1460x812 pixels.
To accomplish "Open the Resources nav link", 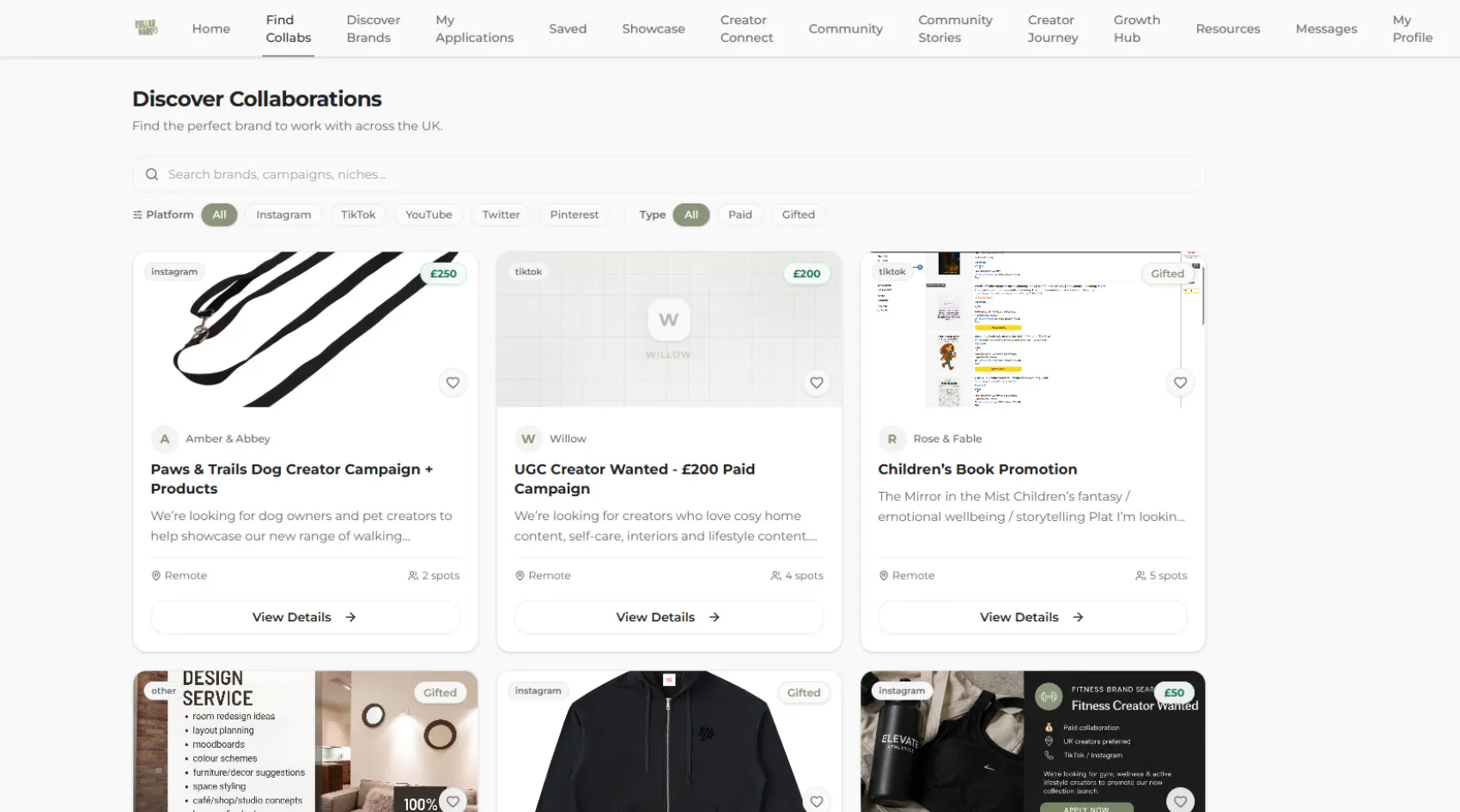I will pos(1228,28).
